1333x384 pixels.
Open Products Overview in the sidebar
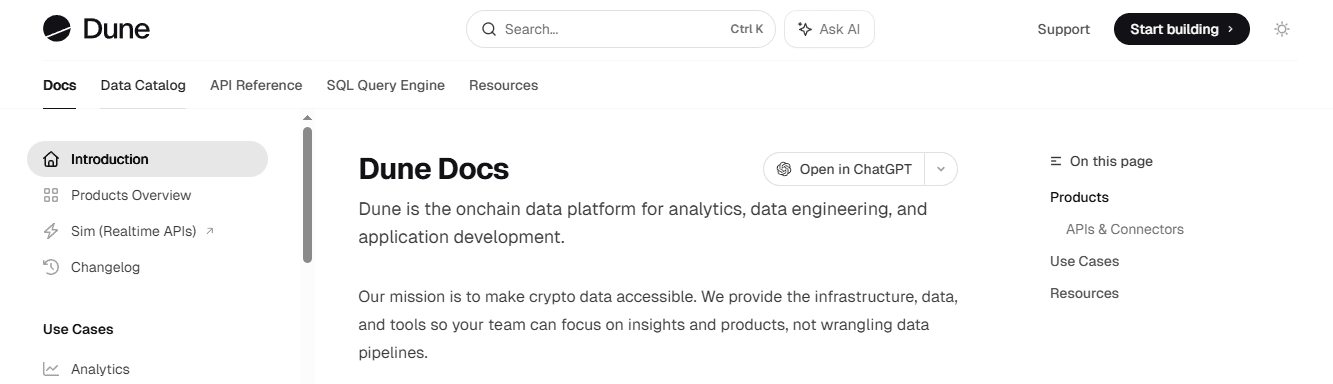147,195
